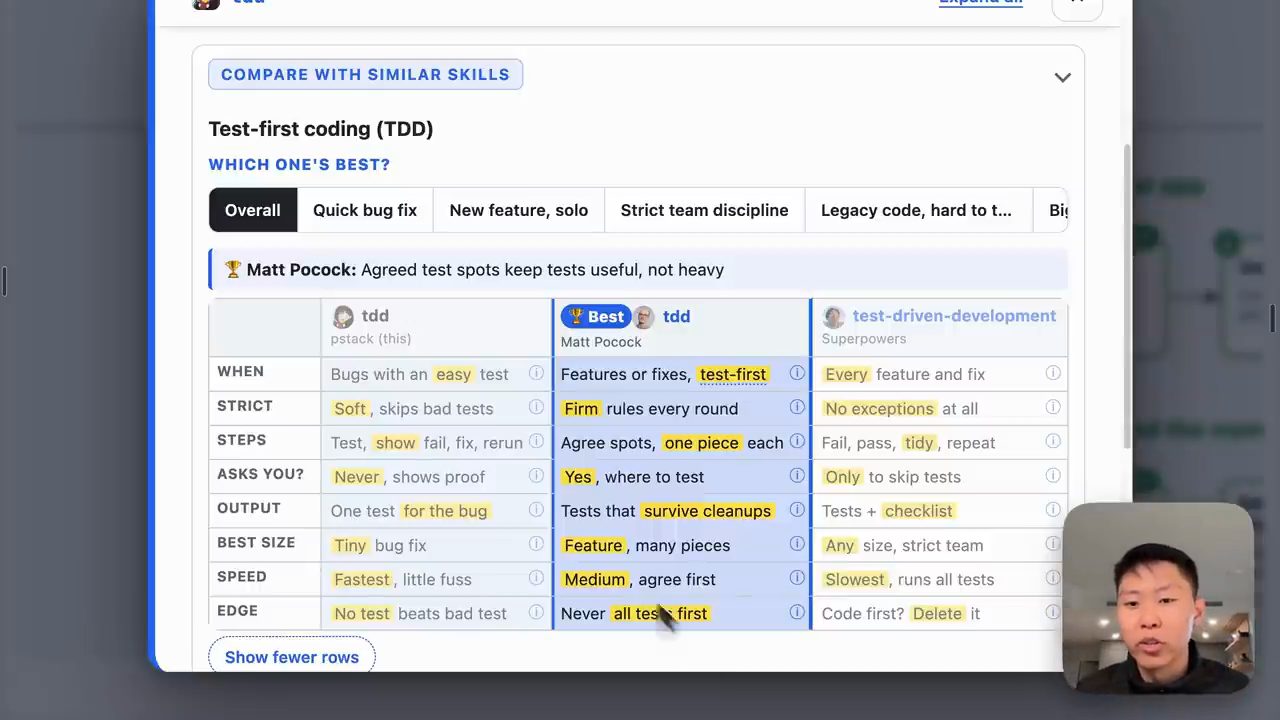Click info icon beside 'One test for the bug'
1280x720 pixels.
[x=536, y=510]
